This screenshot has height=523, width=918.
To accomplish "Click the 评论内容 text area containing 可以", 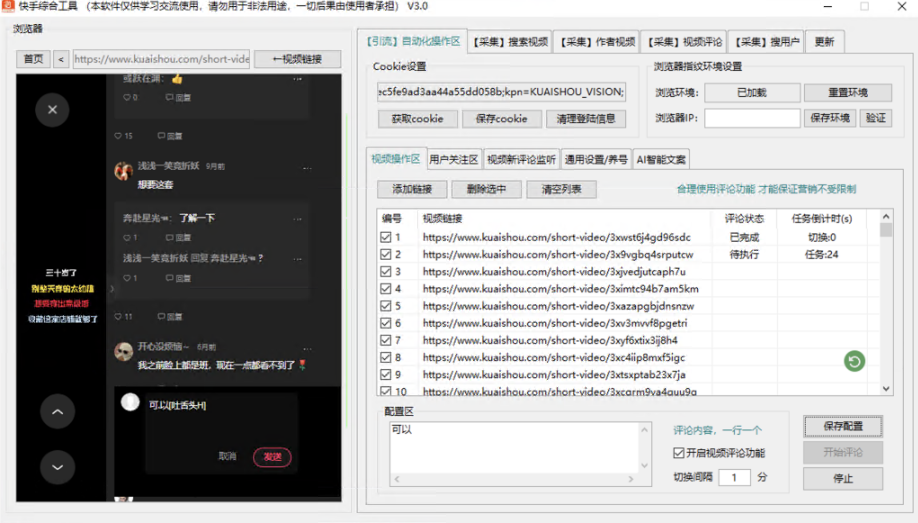I will [515, 448].
